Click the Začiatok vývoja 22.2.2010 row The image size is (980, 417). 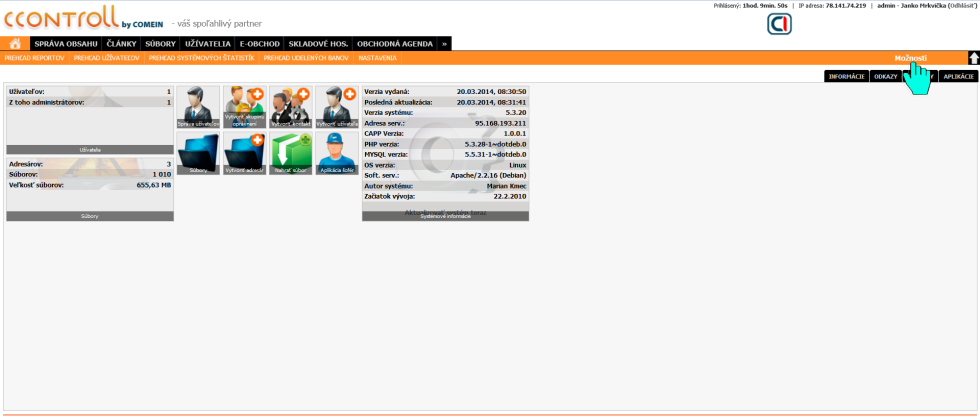point(446,196)
